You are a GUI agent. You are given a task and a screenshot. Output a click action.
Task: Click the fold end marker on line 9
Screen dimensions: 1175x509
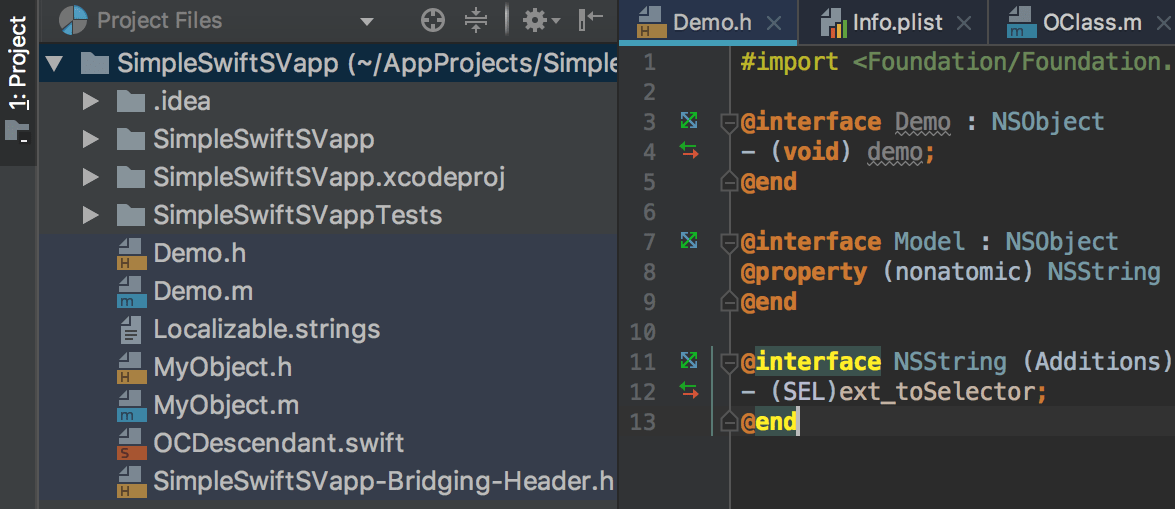click(x=728, y=301)
